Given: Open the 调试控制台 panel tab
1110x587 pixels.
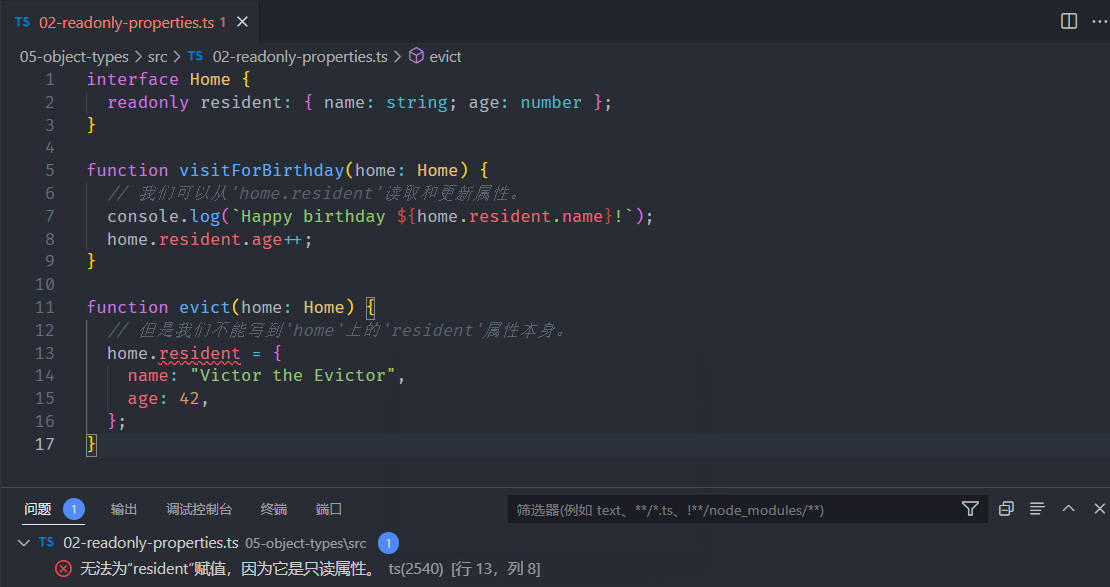Looking at the screenshot, I should [x=199, y=509].
